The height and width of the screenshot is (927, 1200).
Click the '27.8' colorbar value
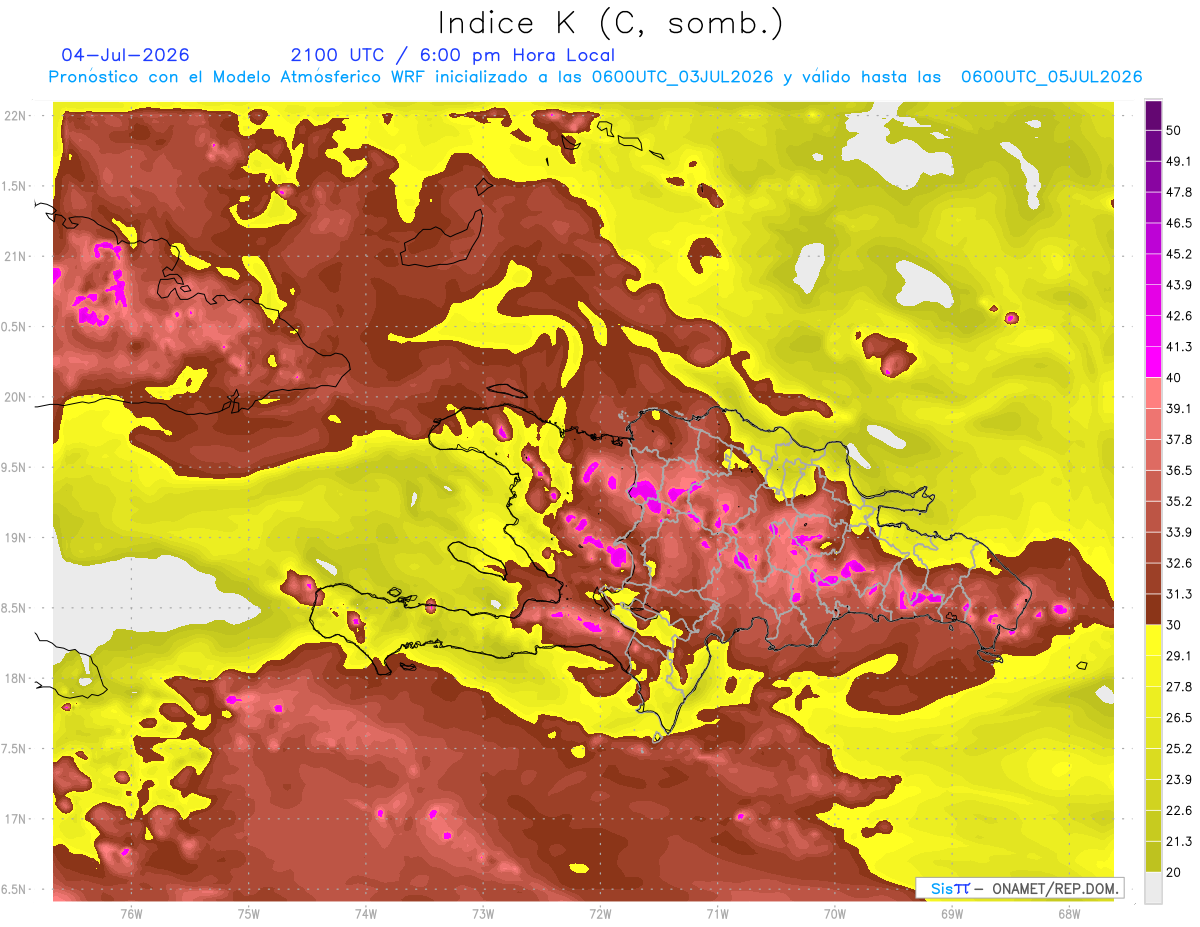(x=1179, y=687)
